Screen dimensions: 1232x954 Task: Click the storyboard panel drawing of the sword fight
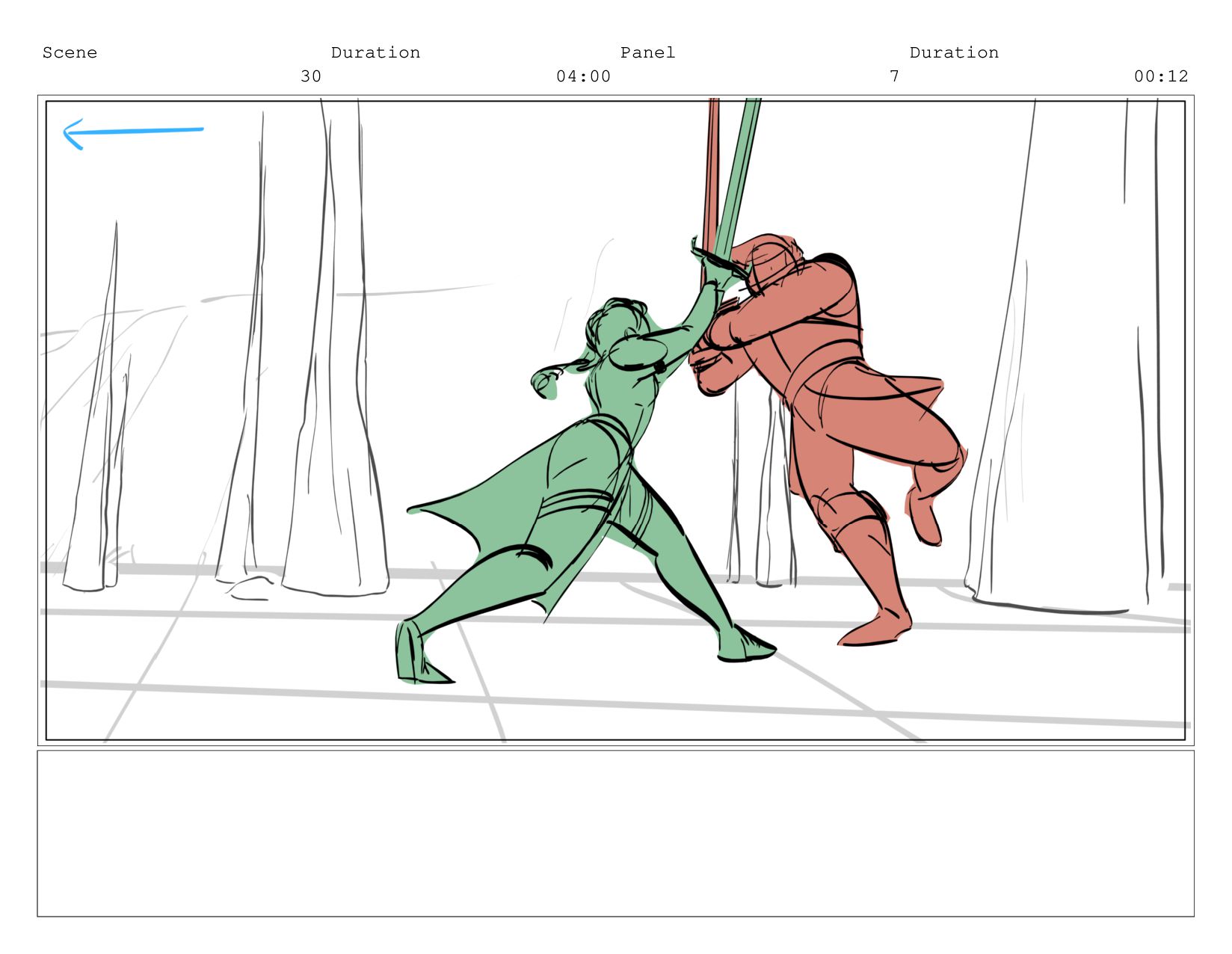pyautogui.click(x=615, y=420)
